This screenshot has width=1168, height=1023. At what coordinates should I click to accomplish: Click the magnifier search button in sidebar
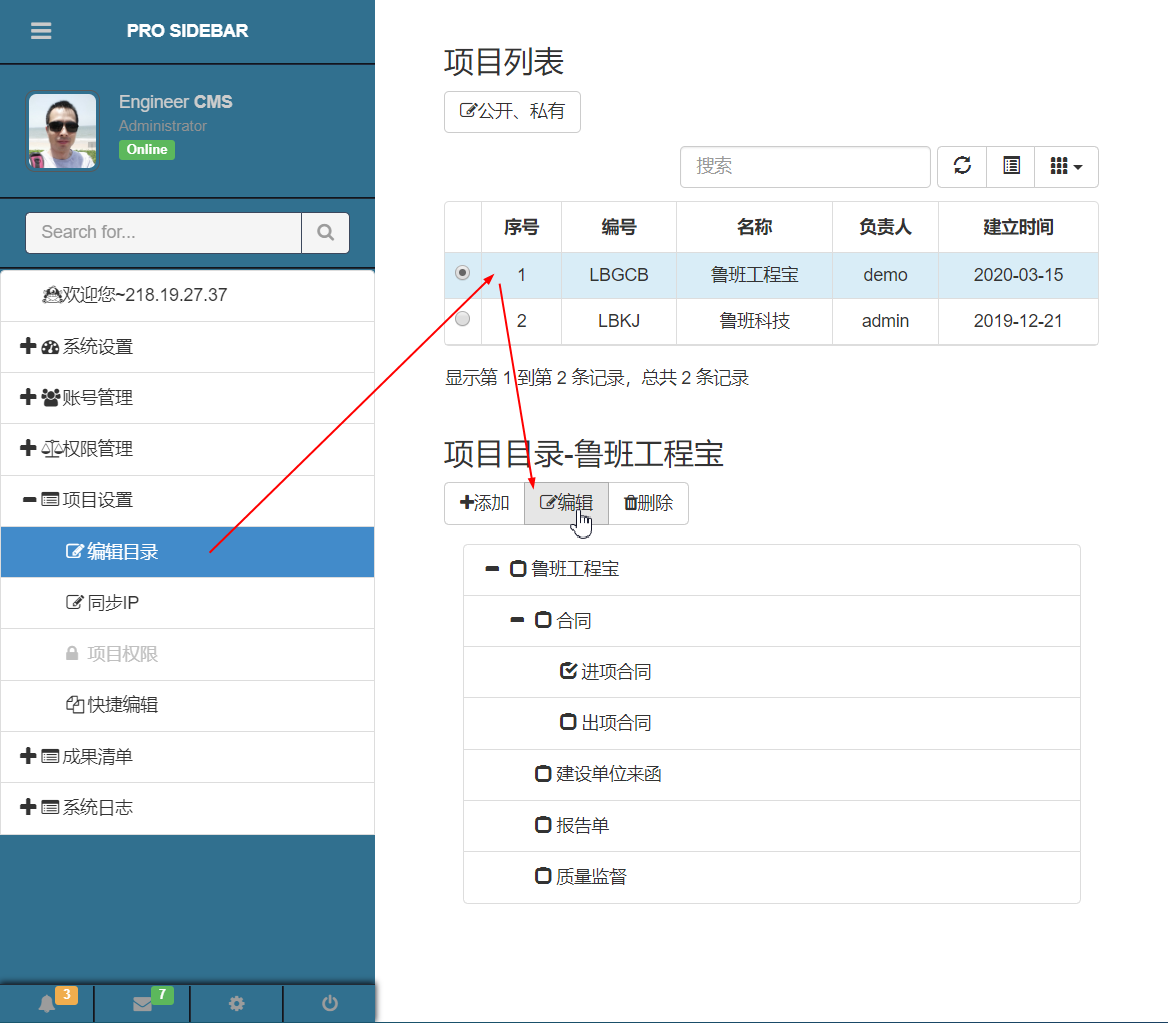325,232
